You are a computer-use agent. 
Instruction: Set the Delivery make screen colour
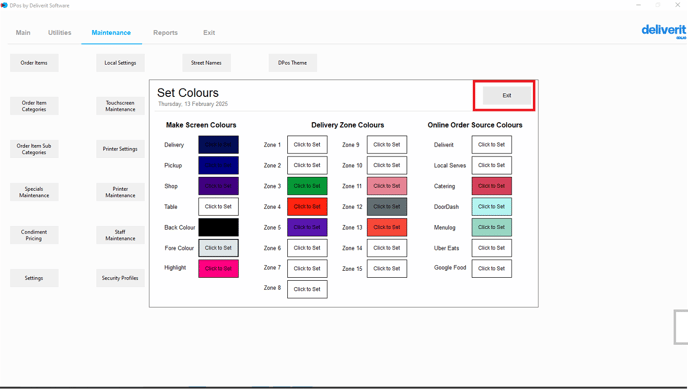(x=219, y=144)
